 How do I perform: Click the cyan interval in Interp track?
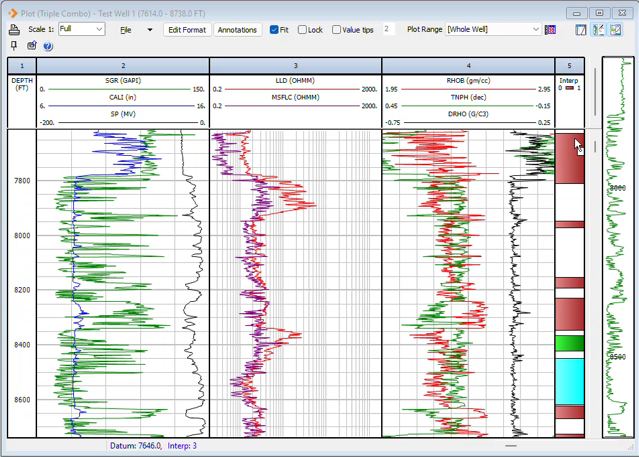coord(569,380)
